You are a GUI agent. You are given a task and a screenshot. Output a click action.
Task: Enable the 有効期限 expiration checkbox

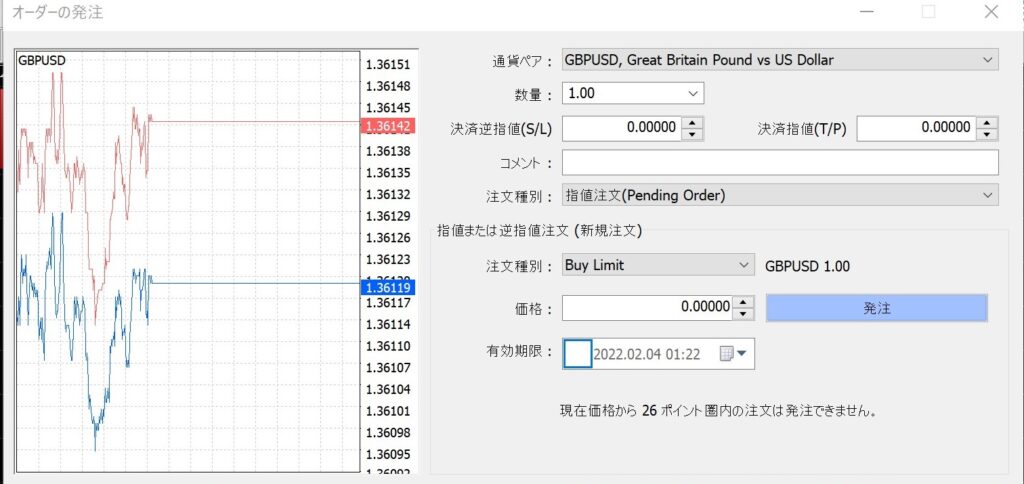(578, 353)
